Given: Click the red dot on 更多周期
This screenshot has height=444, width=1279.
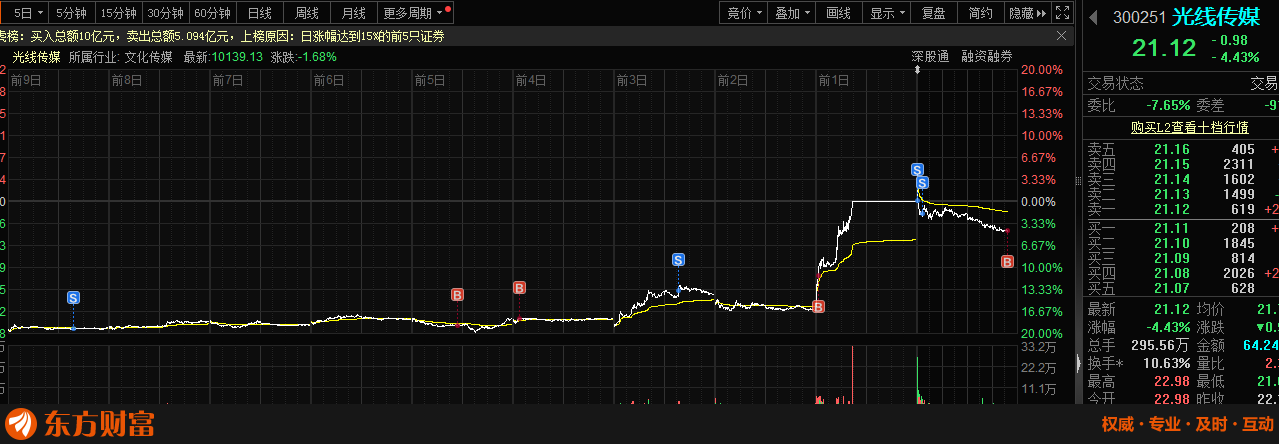Looking at the screenshot, I should 448,8.
